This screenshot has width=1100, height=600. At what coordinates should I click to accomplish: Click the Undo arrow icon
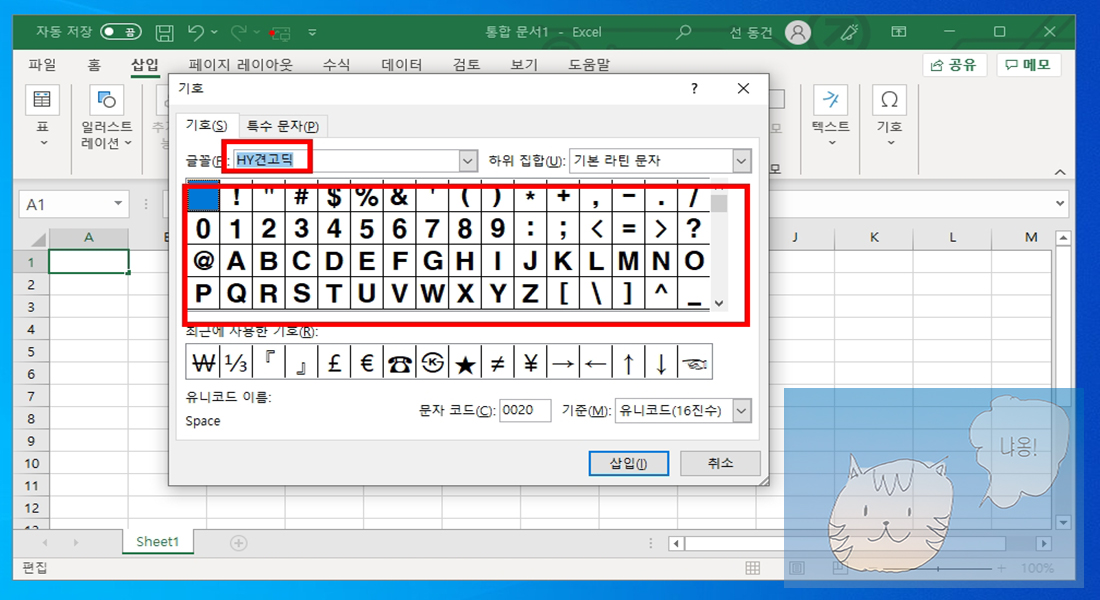tap(196, 32)
